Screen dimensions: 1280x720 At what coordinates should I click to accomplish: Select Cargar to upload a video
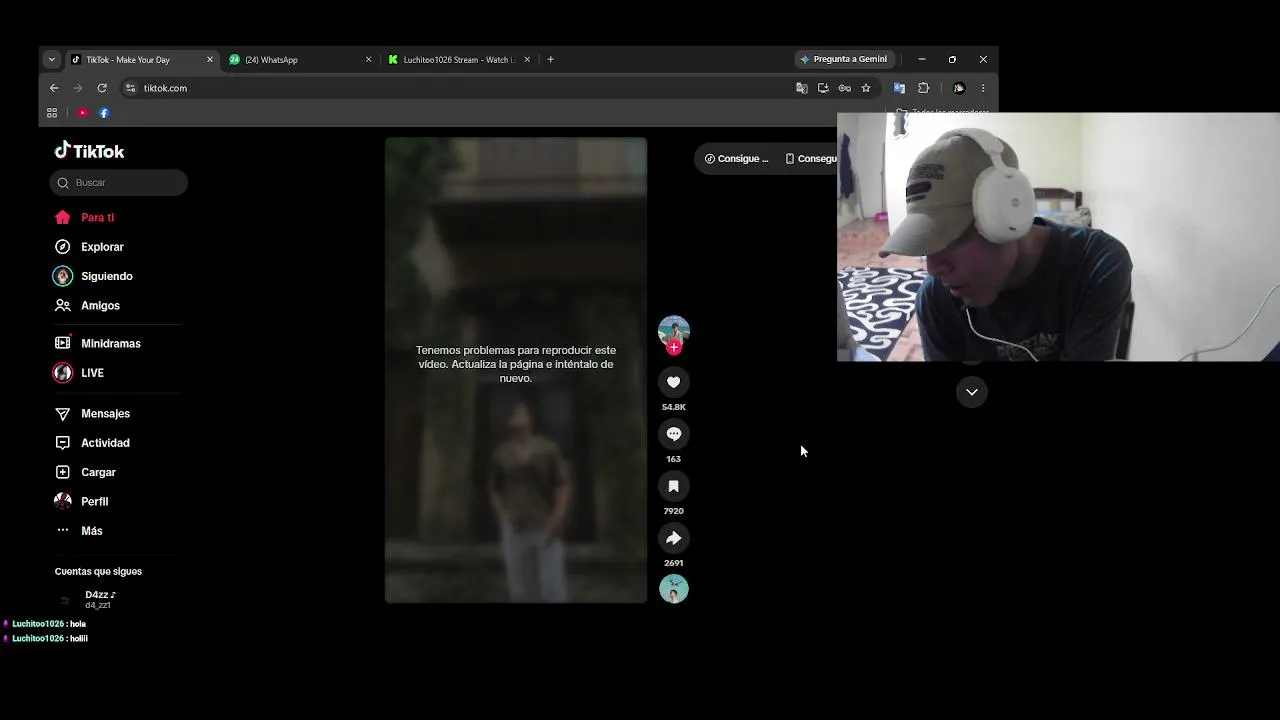pyautogui.click(x=98, y=472)
